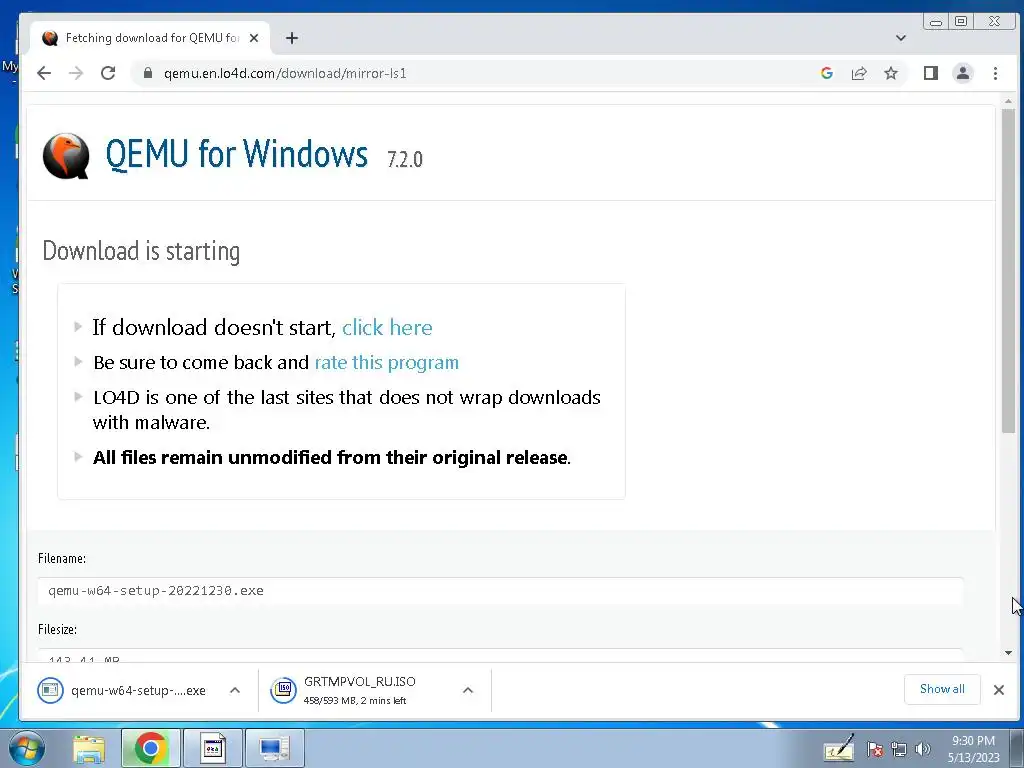Viewport: 1024px width, 768px height.
Task: Click the 'Filesize:' label
Action: point(57,630)
